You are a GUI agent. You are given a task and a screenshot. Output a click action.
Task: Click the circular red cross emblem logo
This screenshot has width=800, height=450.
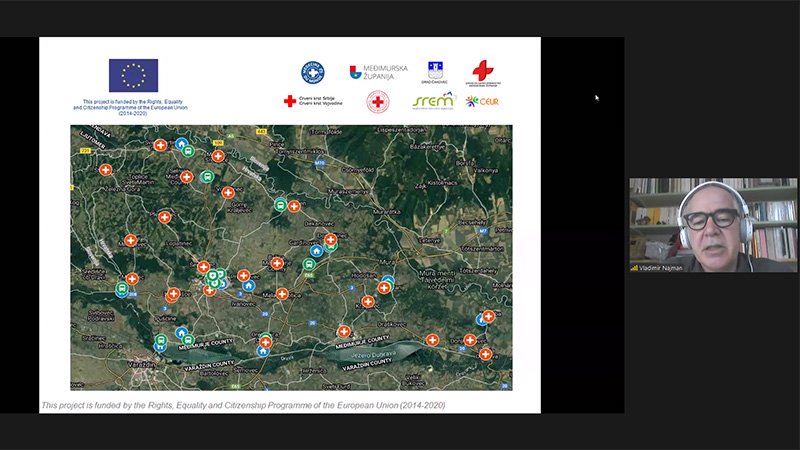point(378,102)
